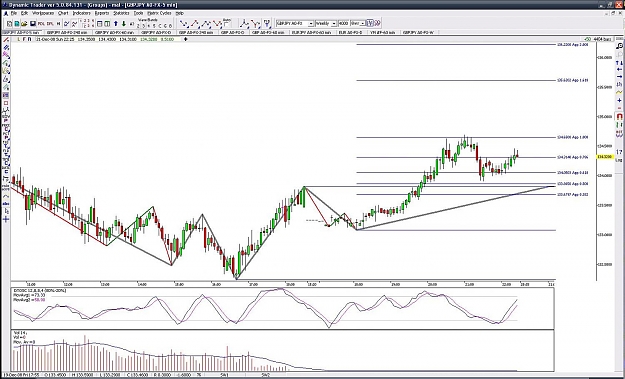Open the Tools menu
Viewport: 625px width, 379px height.
pyautogui.click(x=138, y=13)
